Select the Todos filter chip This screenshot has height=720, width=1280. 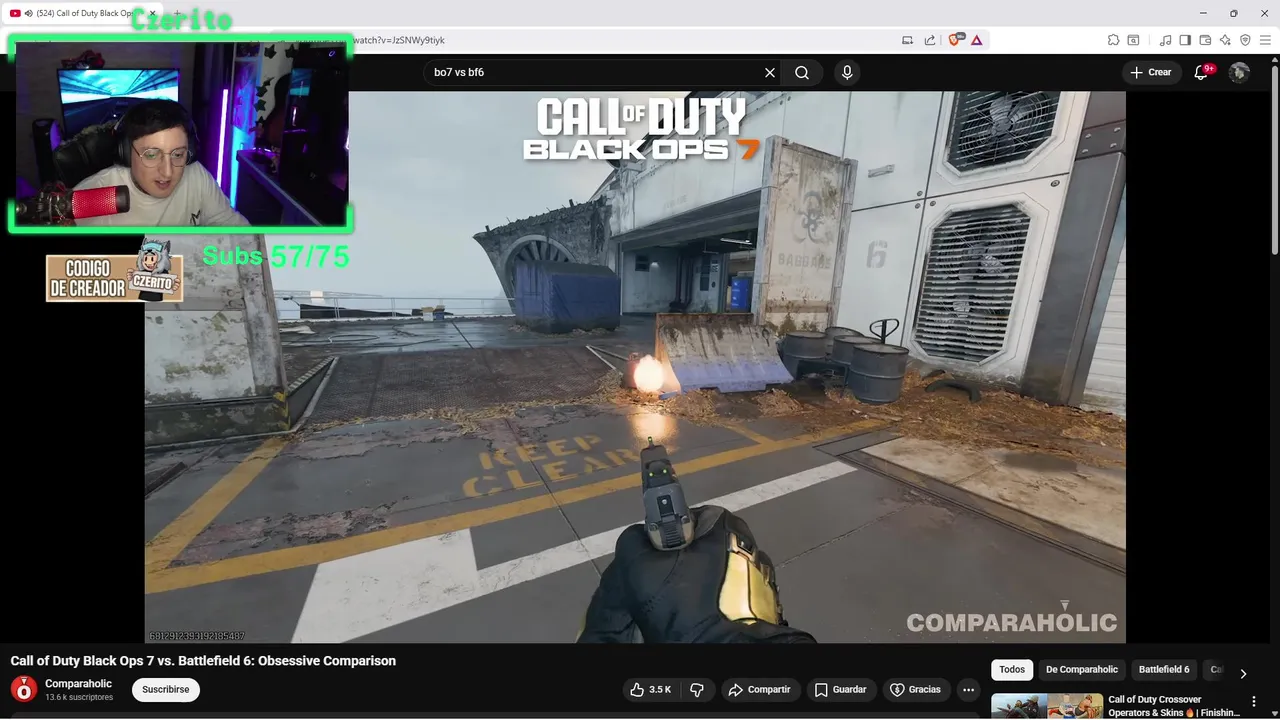[1012, 670]
